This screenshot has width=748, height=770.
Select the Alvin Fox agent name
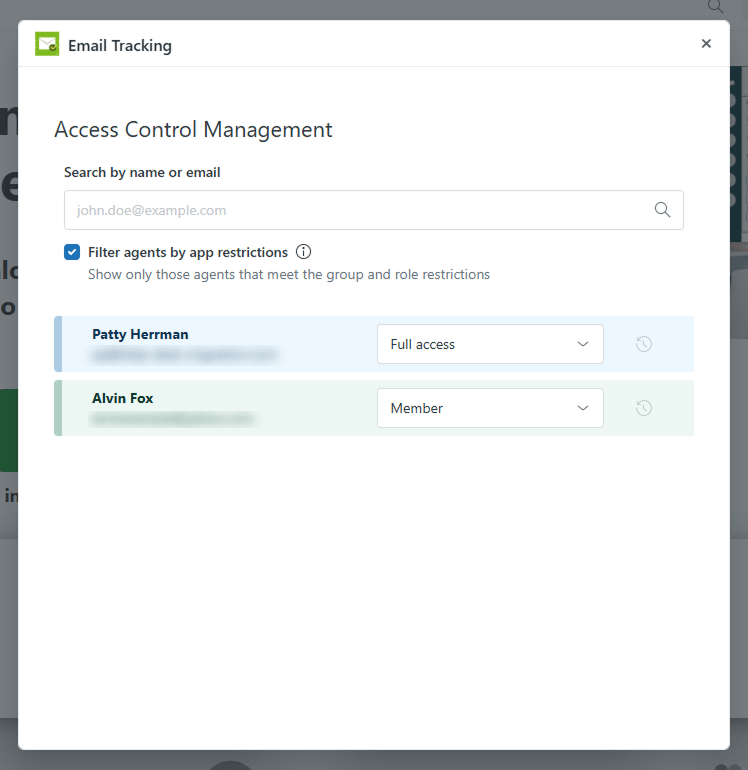[x=123, y=398]
